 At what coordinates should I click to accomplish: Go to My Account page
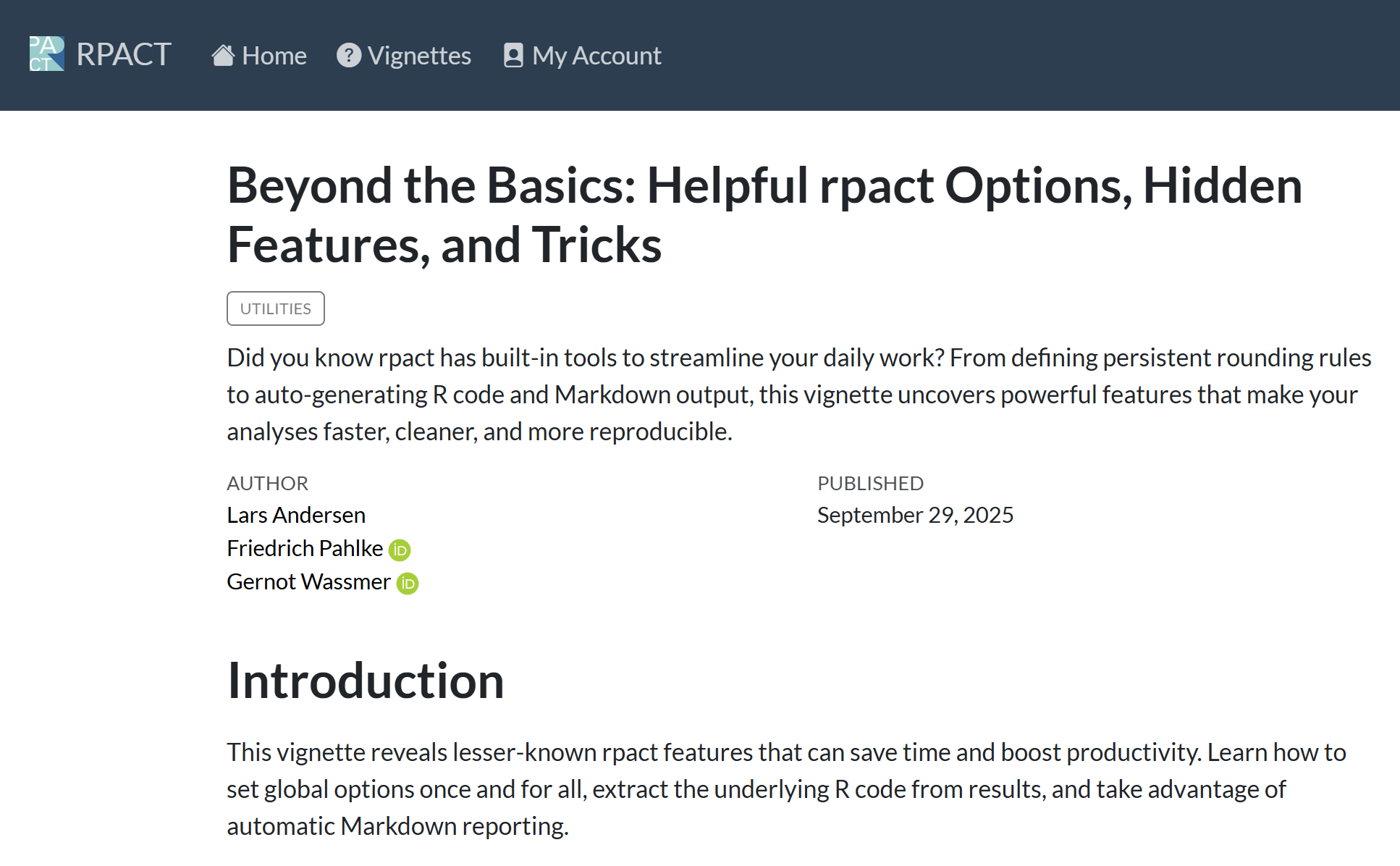click(596, 56)
